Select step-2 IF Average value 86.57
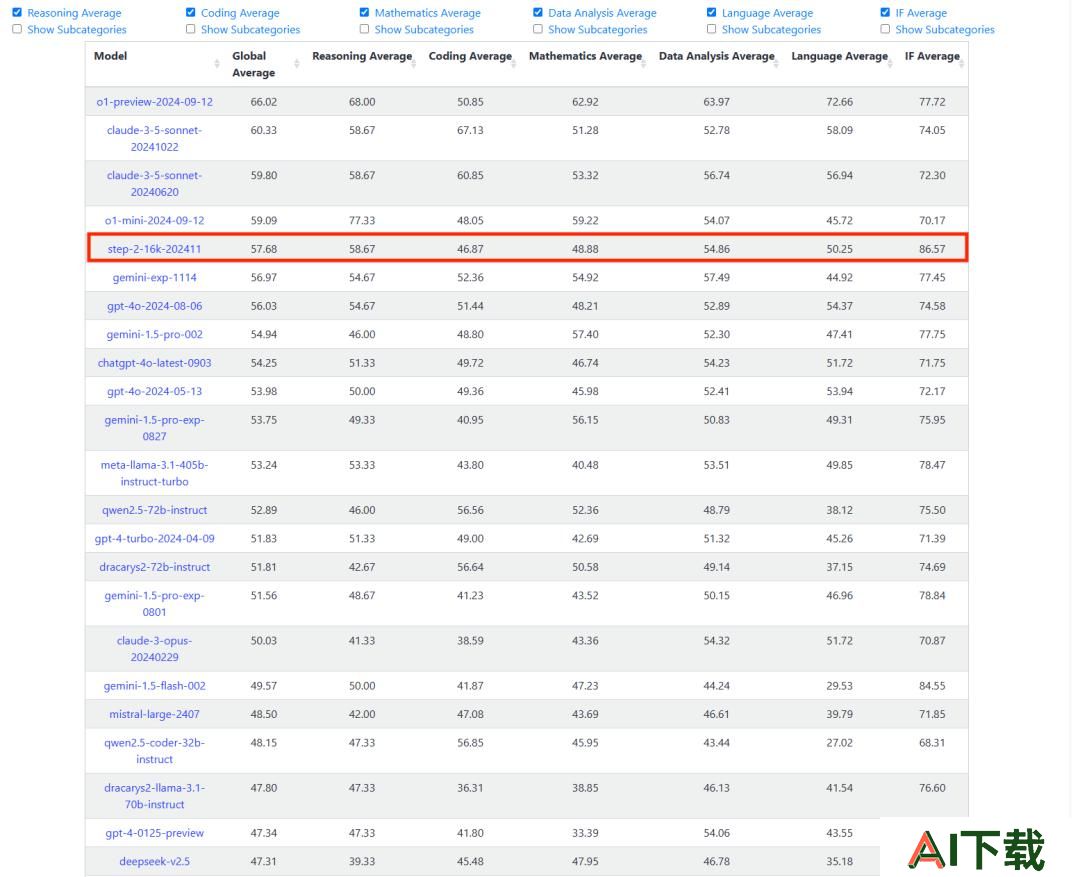 coord(932,249)
